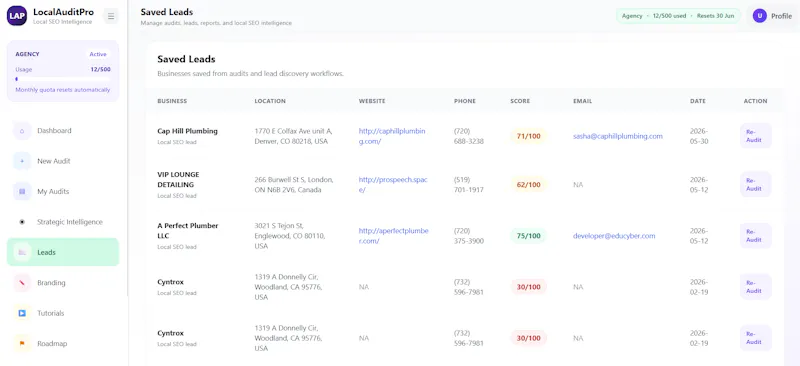Click the VIP LOUNGE DETAILING business name
This screenshot has width=800, height=366.
(x=178, y=180)
